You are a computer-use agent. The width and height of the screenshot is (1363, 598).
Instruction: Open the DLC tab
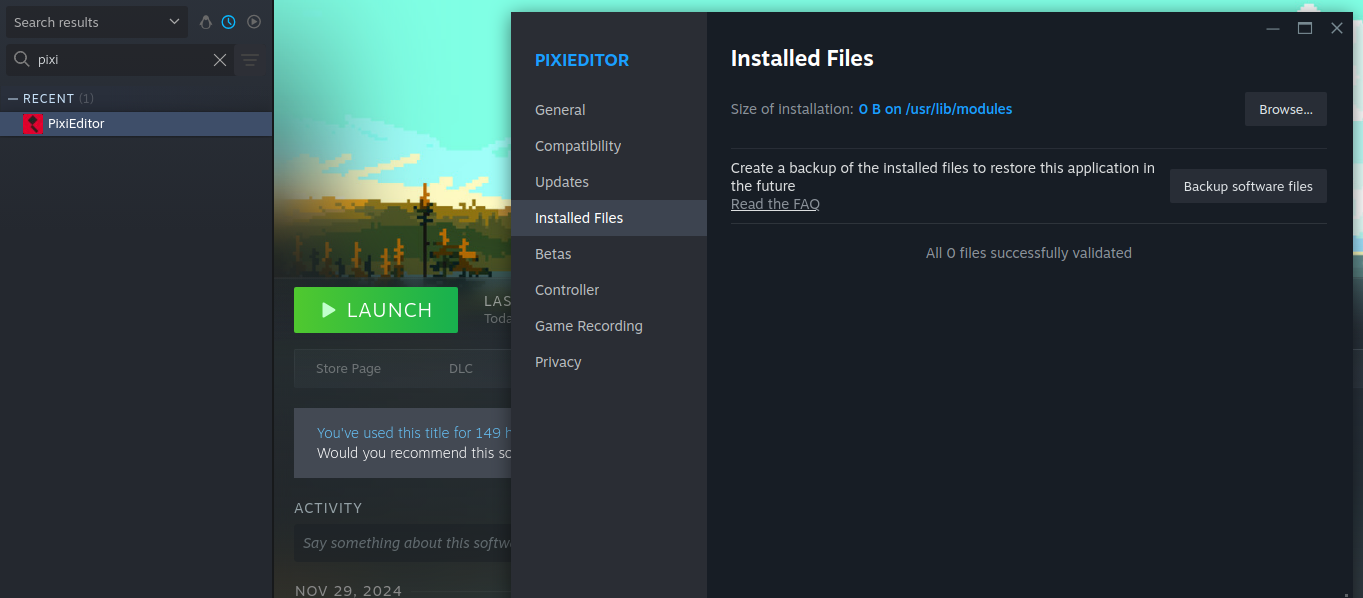(461, 368)
